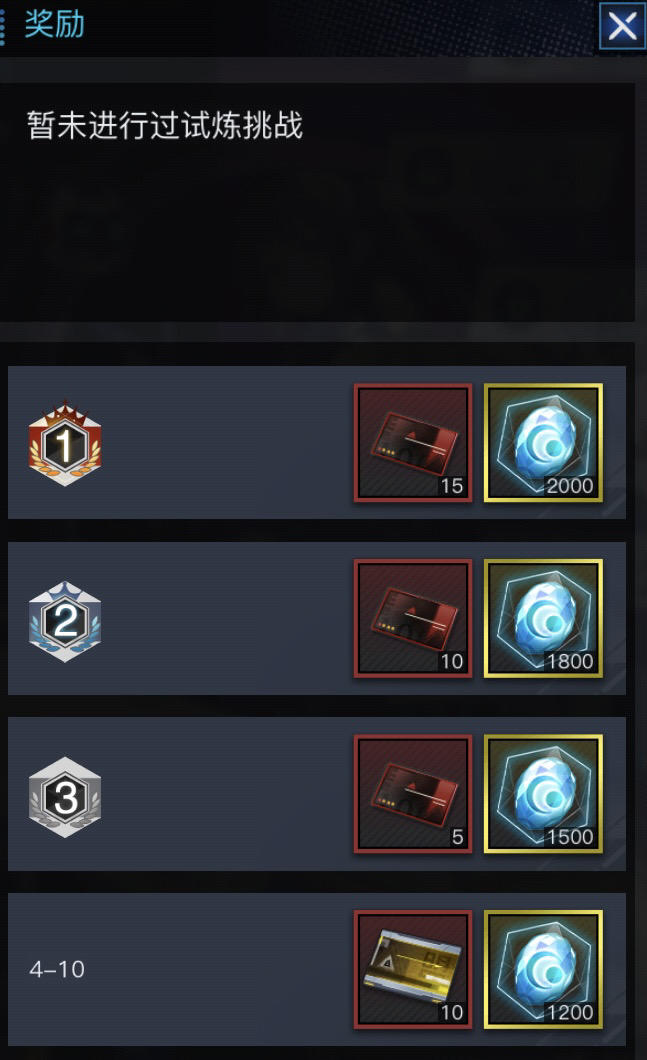Select the 4–10 rank range label
This screenshot has width=647, height=1060.
click(x=57, y=969)
